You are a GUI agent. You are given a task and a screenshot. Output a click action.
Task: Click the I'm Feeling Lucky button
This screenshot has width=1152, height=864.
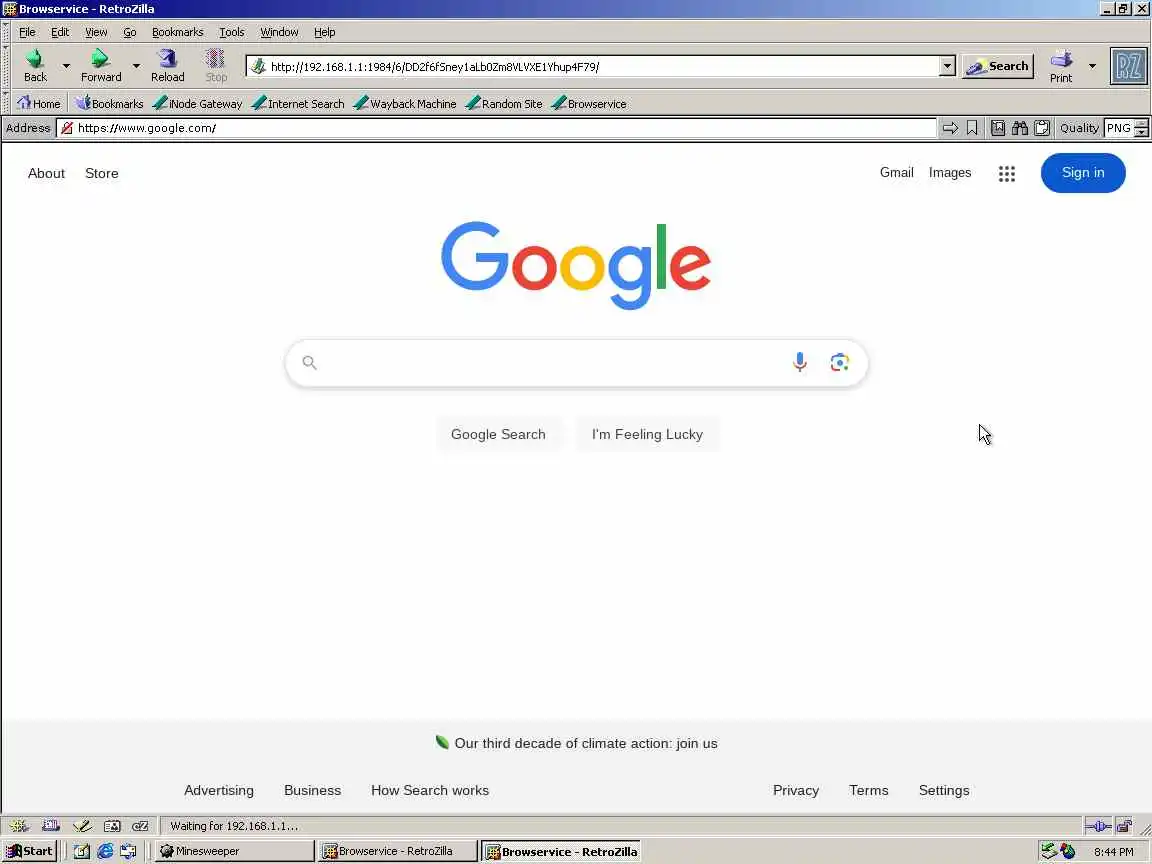(647, 434)
